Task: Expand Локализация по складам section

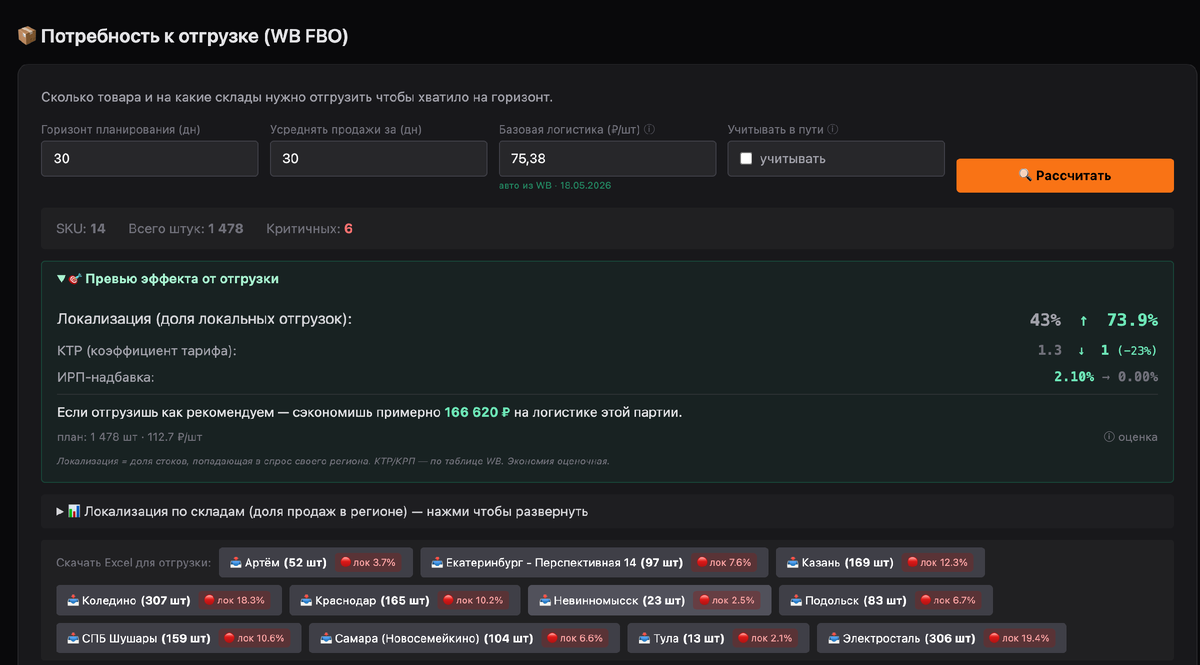Action: point(322,511)
